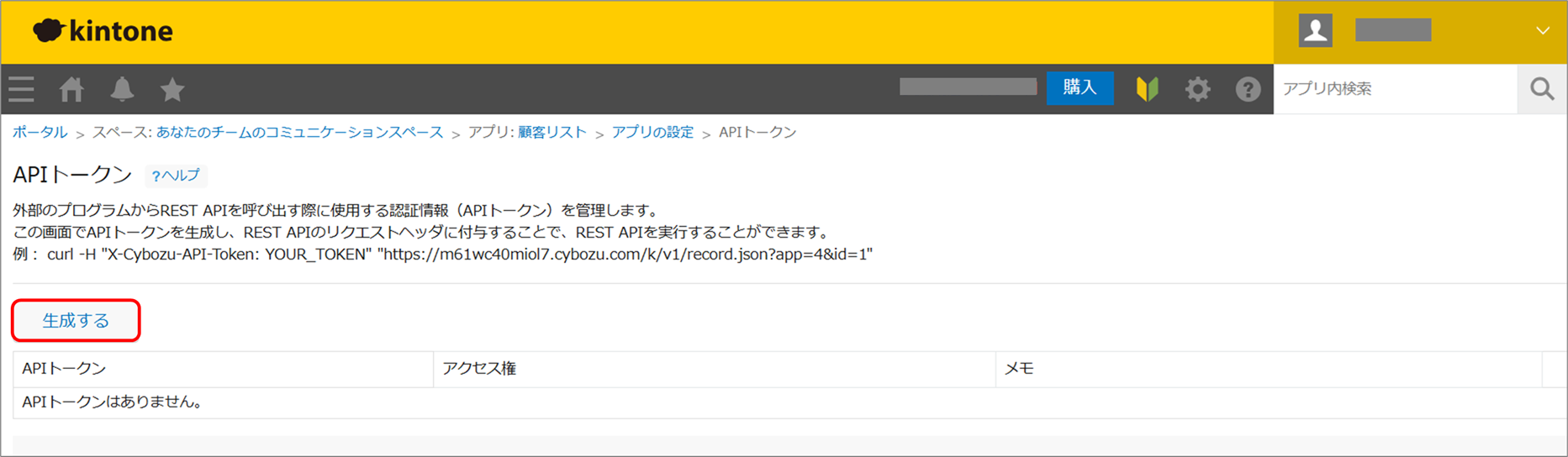This screenshot has height=457, width=1568.
Task: Open the ポータル breadcrumb link
Action: [40, 133]
